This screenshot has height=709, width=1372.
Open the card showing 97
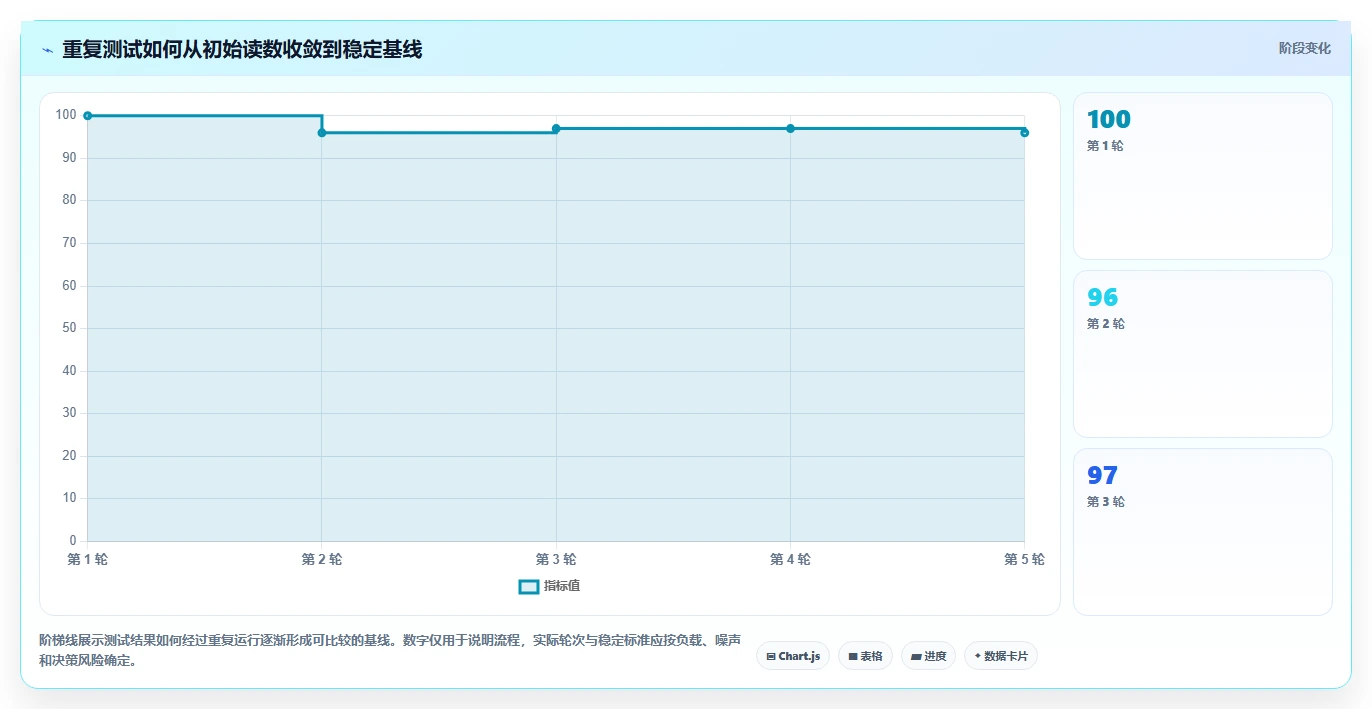1203,532
